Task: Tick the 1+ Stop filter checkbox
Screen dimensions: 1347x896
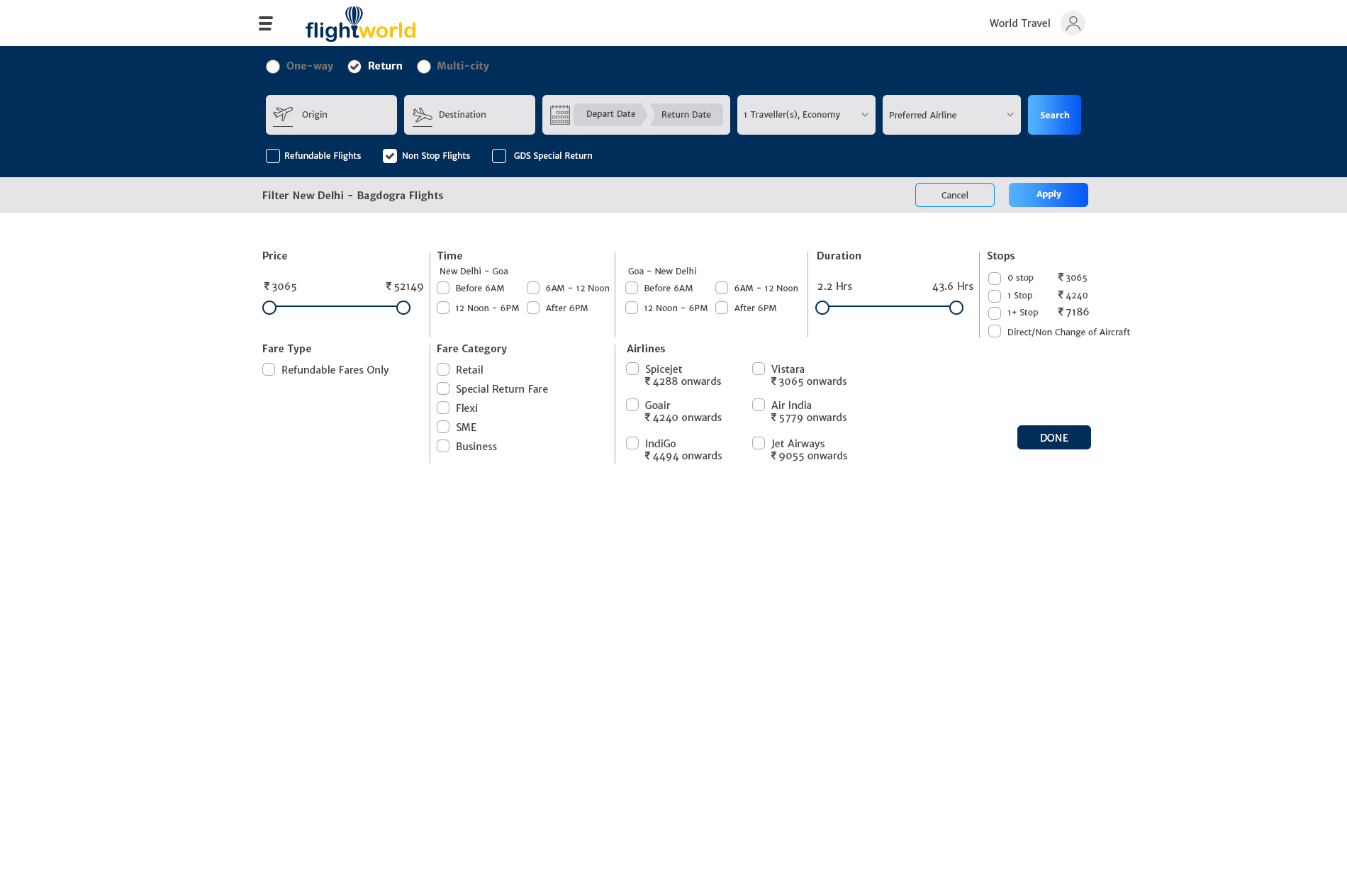Action: [x=995, y=313]
